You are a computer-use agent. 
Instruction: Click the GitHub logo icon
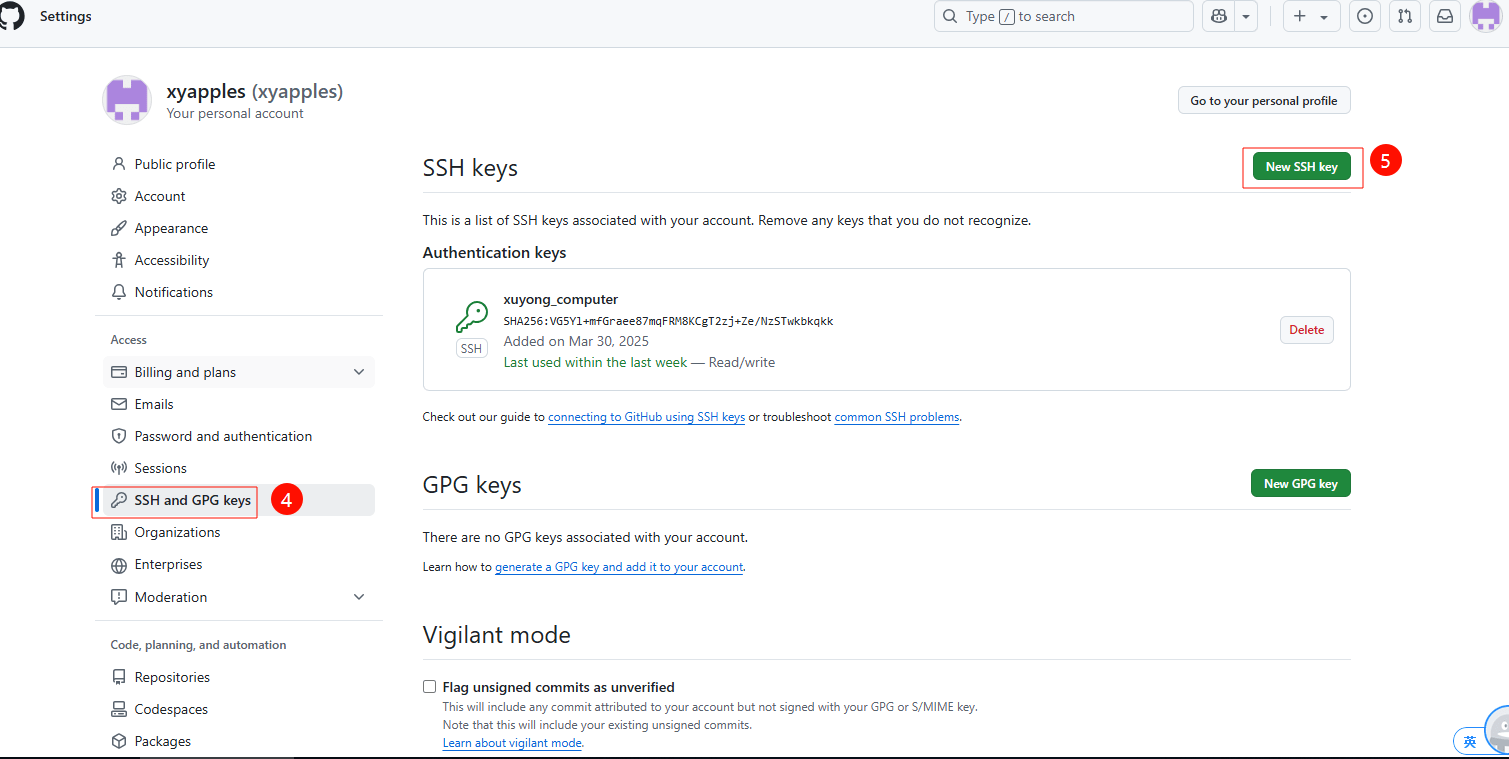[x=12, y=16]
